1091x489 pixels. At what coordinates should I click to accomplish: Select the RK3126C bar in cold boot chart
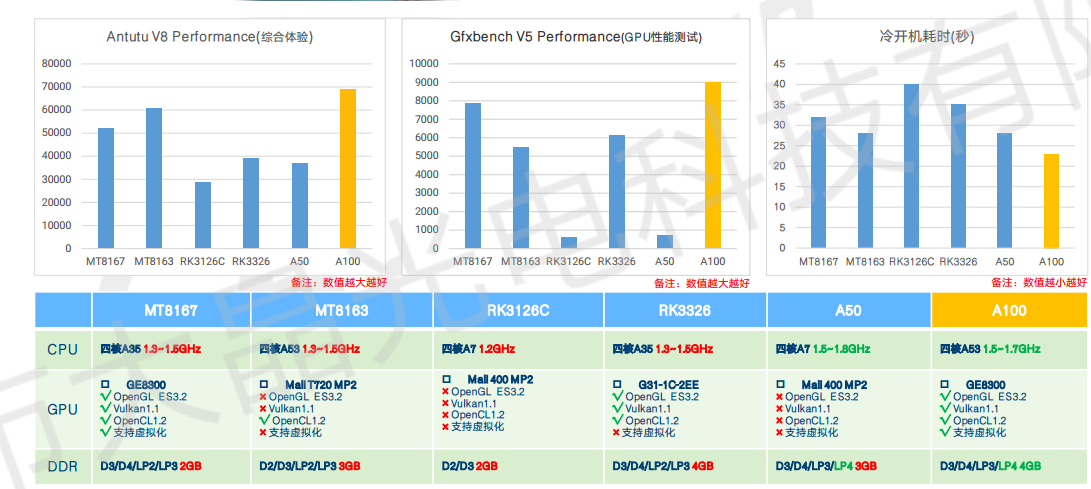tap(911, 166)
